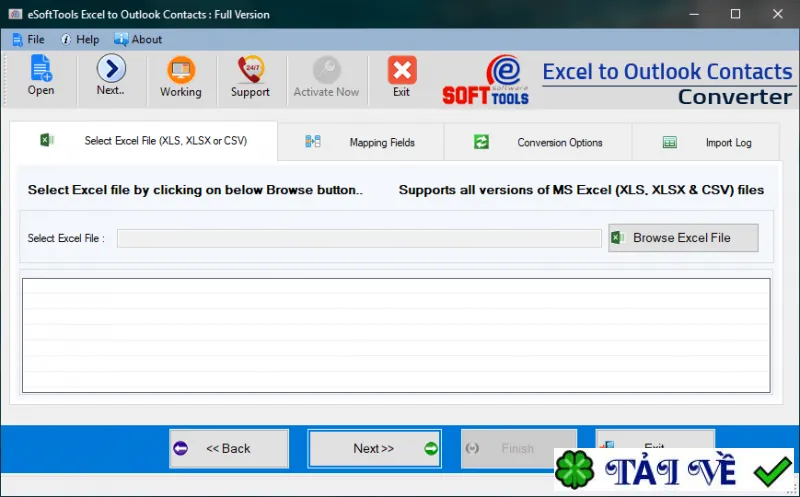Click the Excel icon on first tab
Viewport: 800px width, 497px height.
pos(47,140)
